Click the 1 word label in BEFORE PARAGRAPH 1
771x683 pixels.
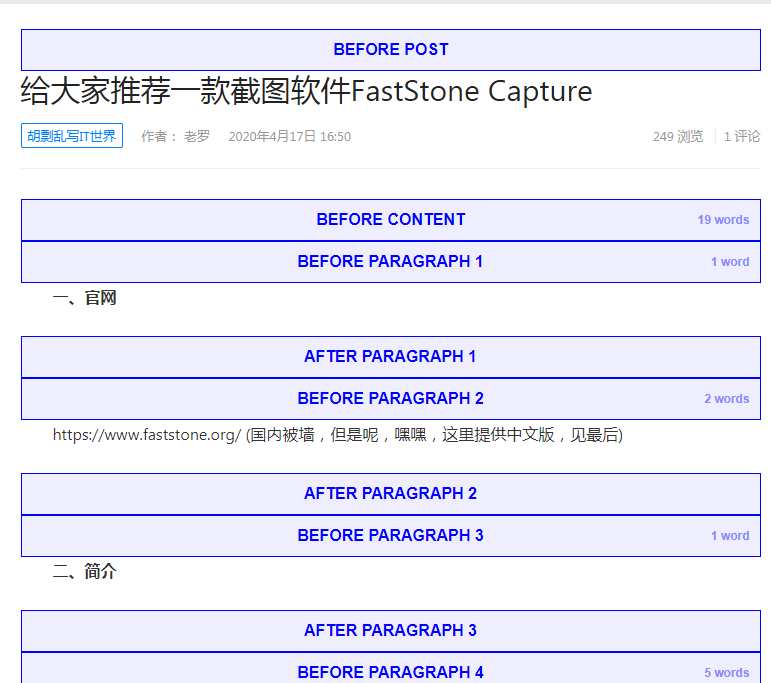pyautogui.click(x=730, y=262)
